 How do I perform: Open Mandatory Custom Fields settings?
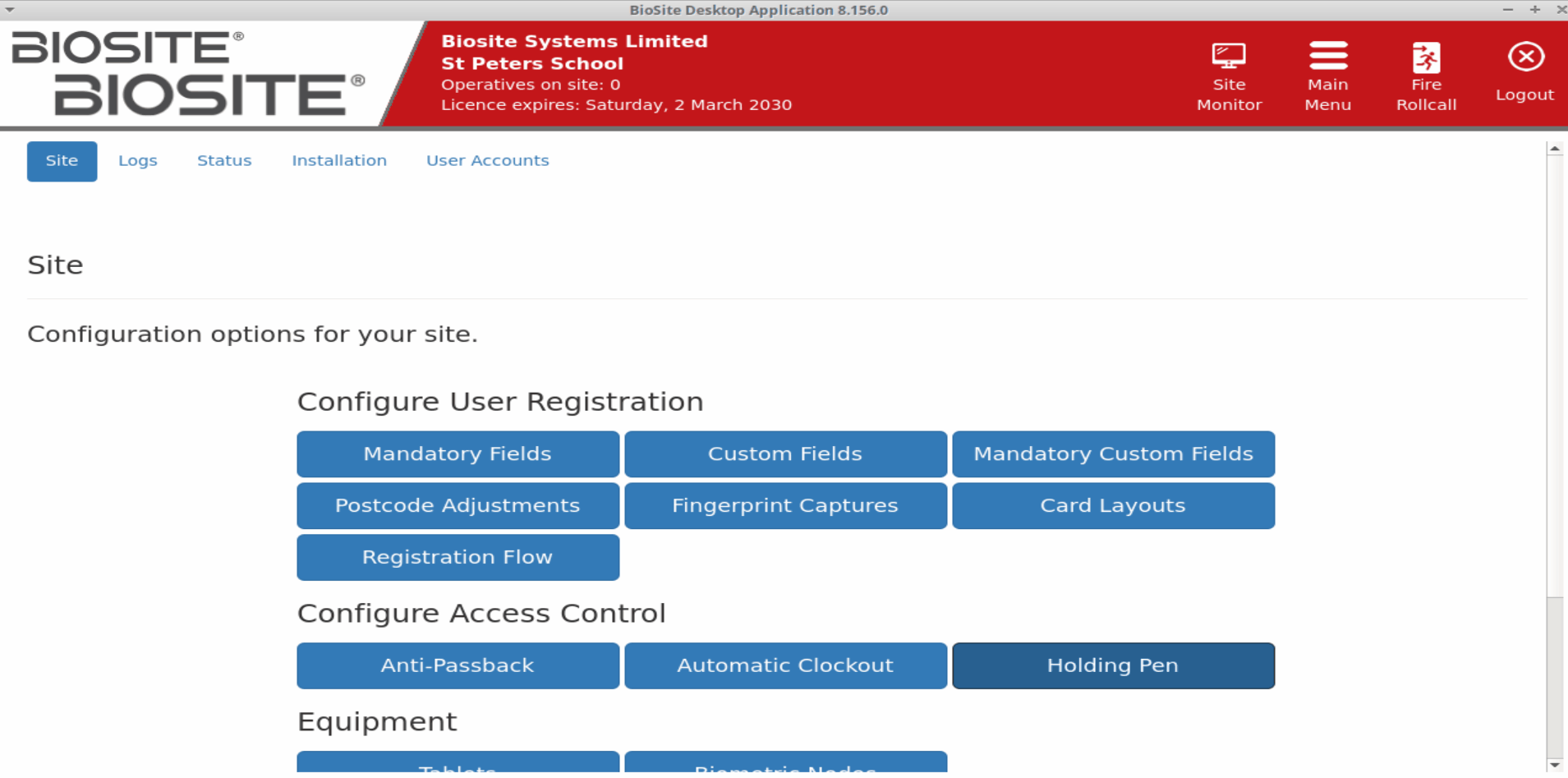[x=1113, y=454]
